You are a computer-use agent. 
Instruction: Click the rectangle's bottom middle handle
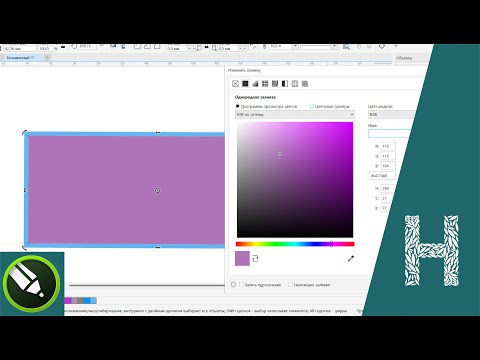click(158, 247)
